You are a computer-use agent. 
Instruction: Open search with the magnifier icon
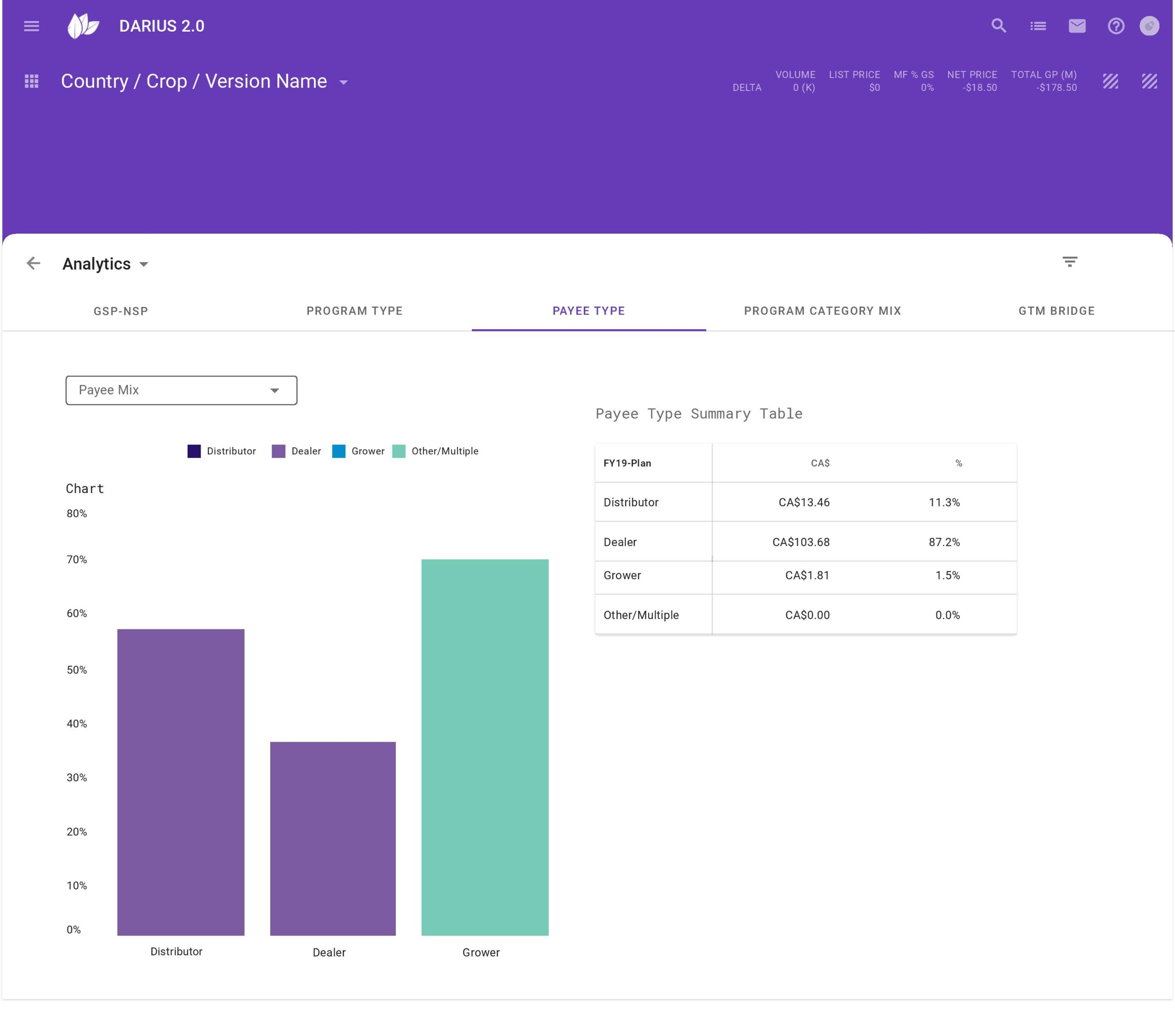(998, 26)
